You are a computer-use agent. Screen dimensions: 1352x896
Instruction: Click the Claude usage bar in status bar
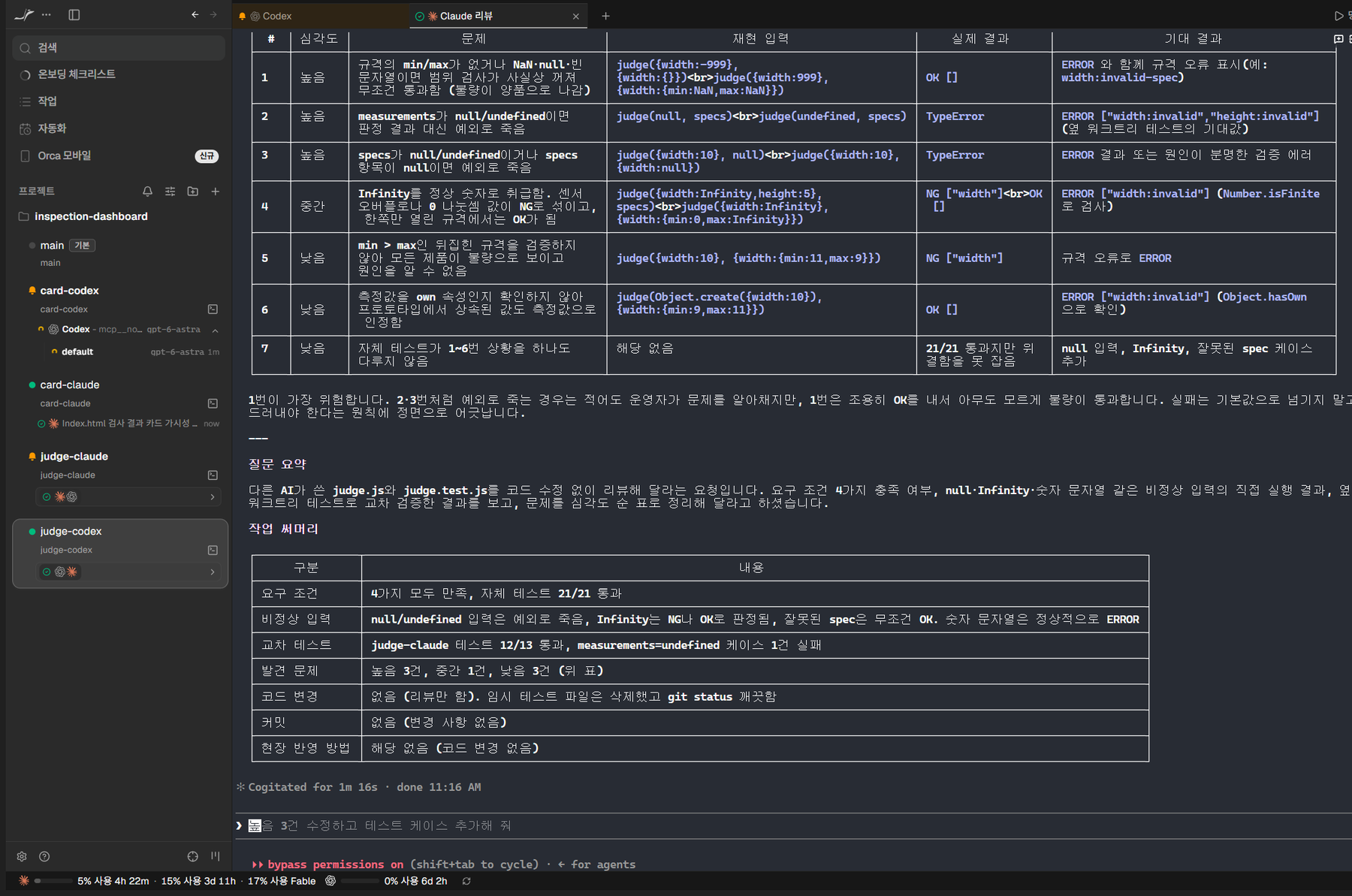click(x=52, y=881)
